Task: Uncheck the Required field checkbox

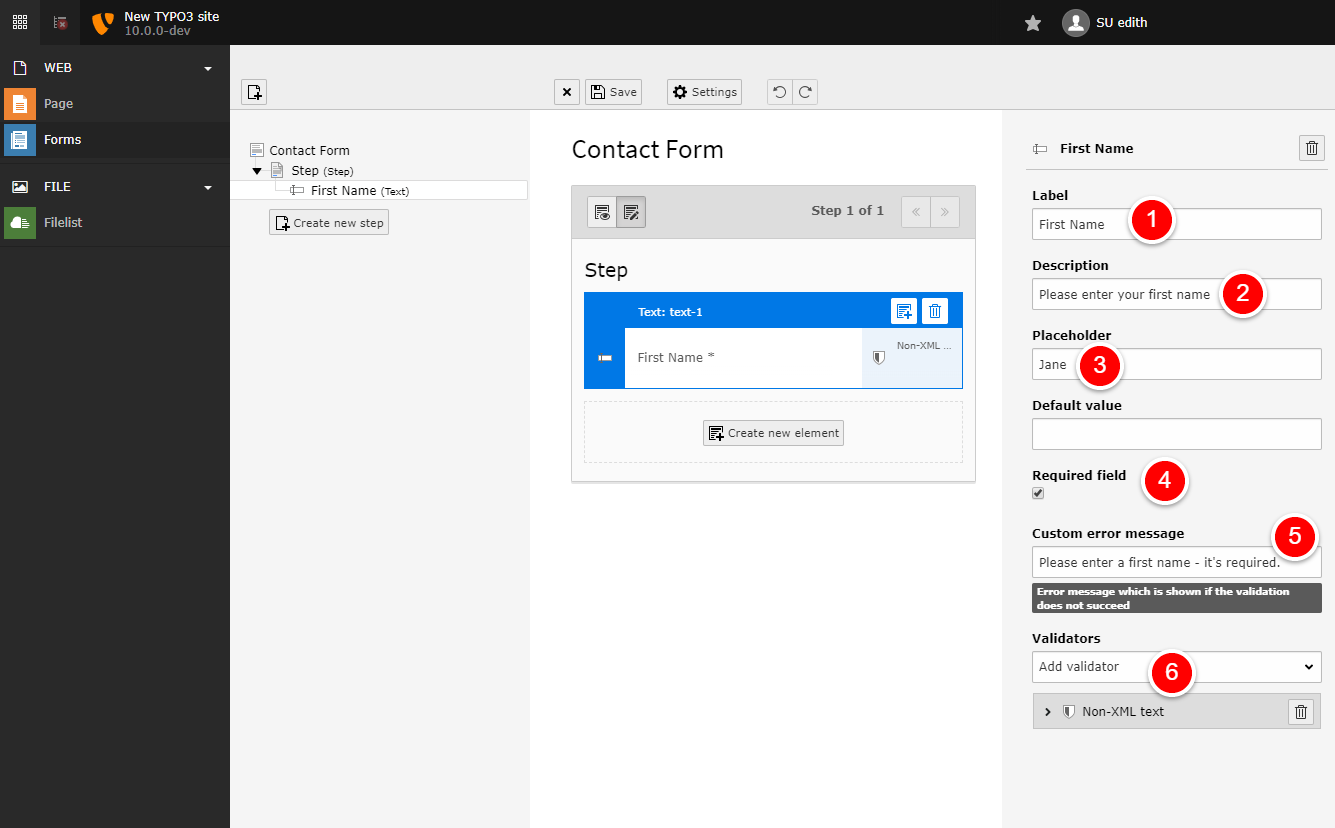Action: [1037, 493]
